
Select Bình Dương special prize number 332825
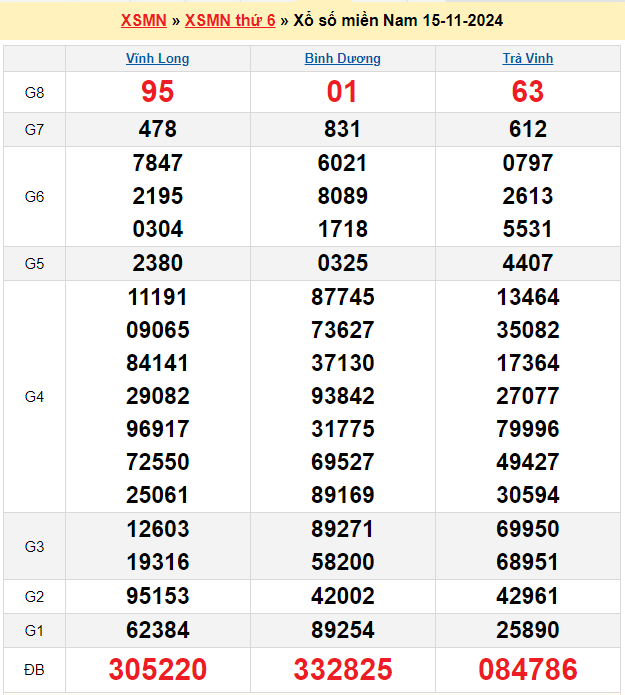click(342, 669)
